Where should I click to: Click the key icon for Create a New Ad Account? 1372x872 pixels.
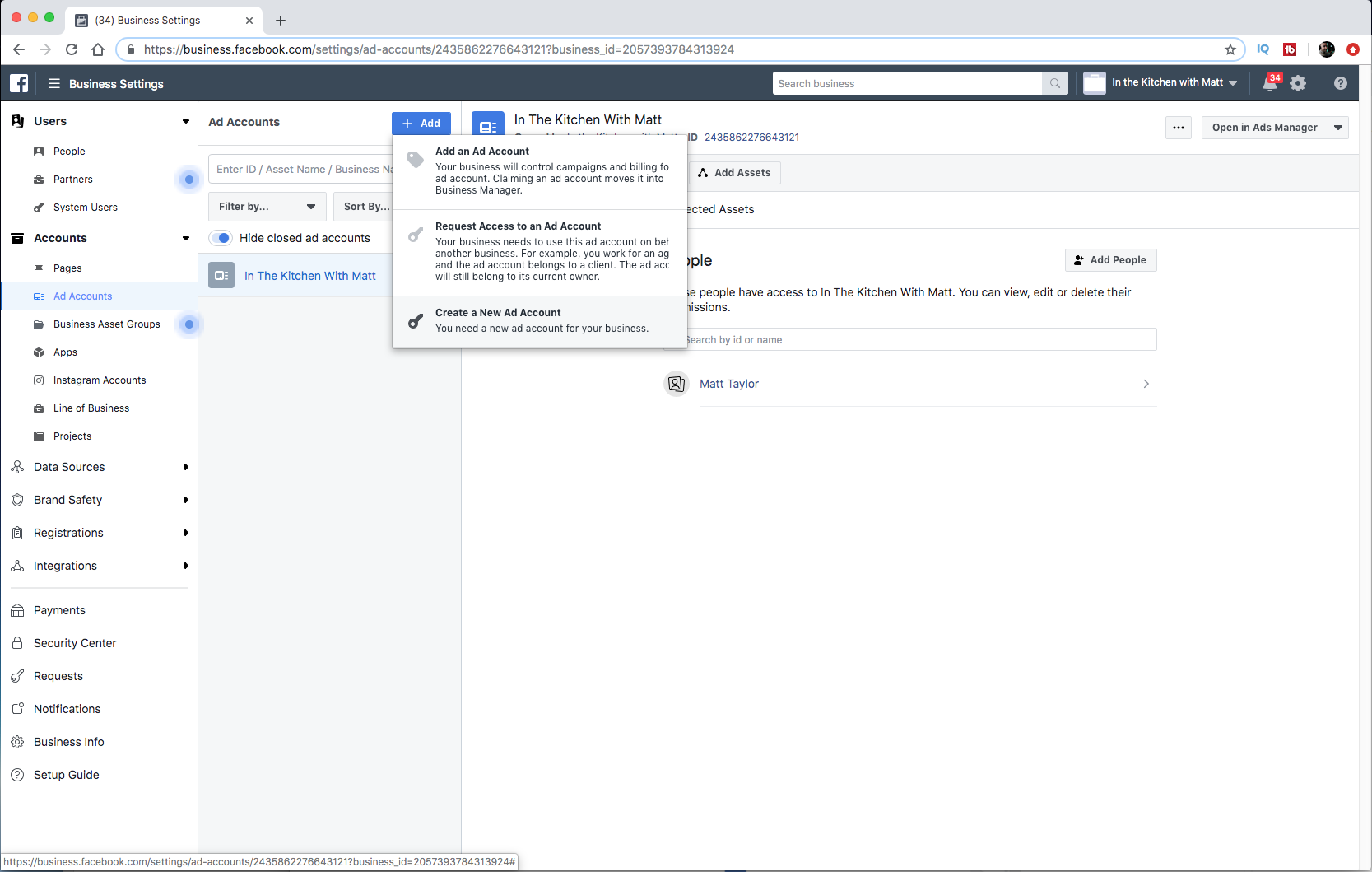(x=416, y=321)
